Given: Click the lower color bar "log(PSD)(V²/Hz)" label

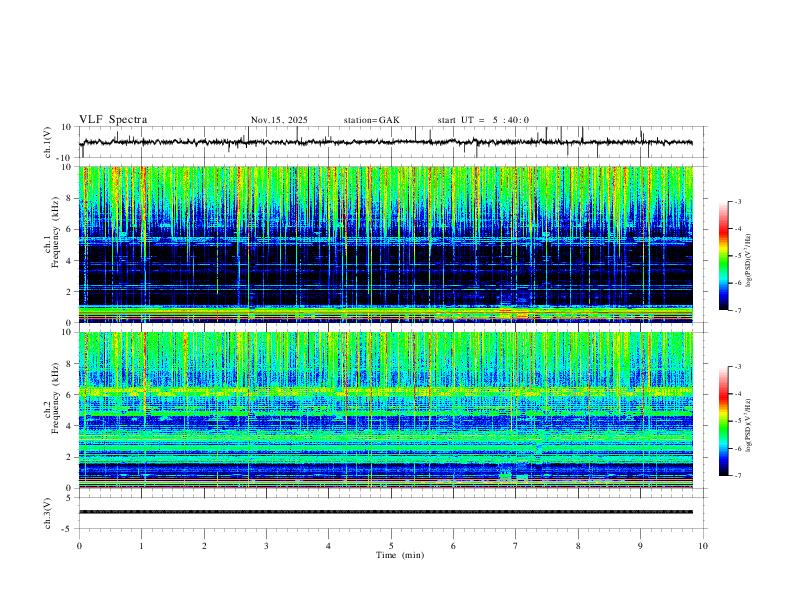Looking at the screenshot, I should (x=749, y=425).
